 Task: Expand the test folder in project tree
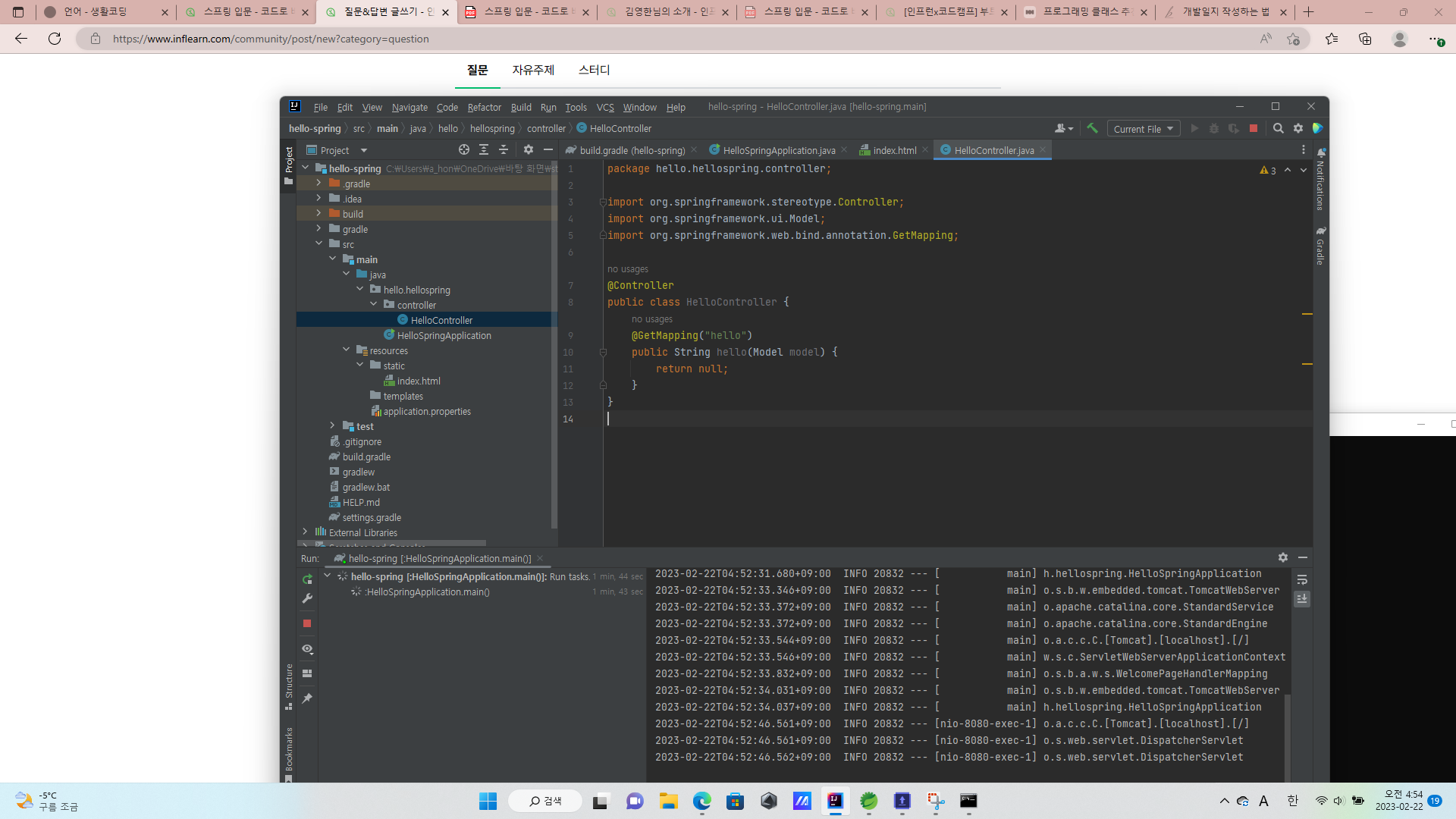332,426
